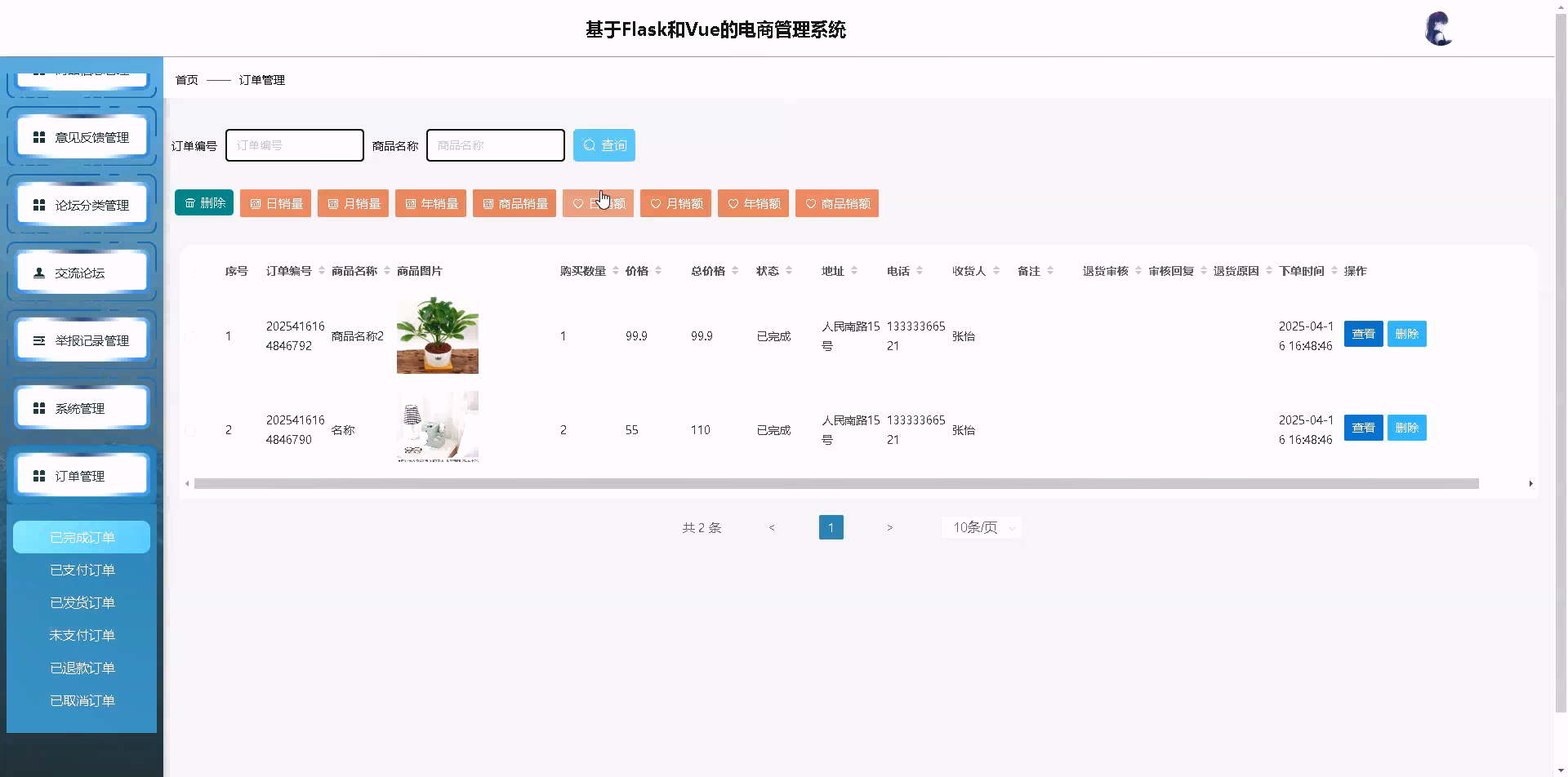Go to previous page arrow
Image resolution: width=1568 pixels, height=777 pixels.
pyautogui.click(x=772, y=528)
